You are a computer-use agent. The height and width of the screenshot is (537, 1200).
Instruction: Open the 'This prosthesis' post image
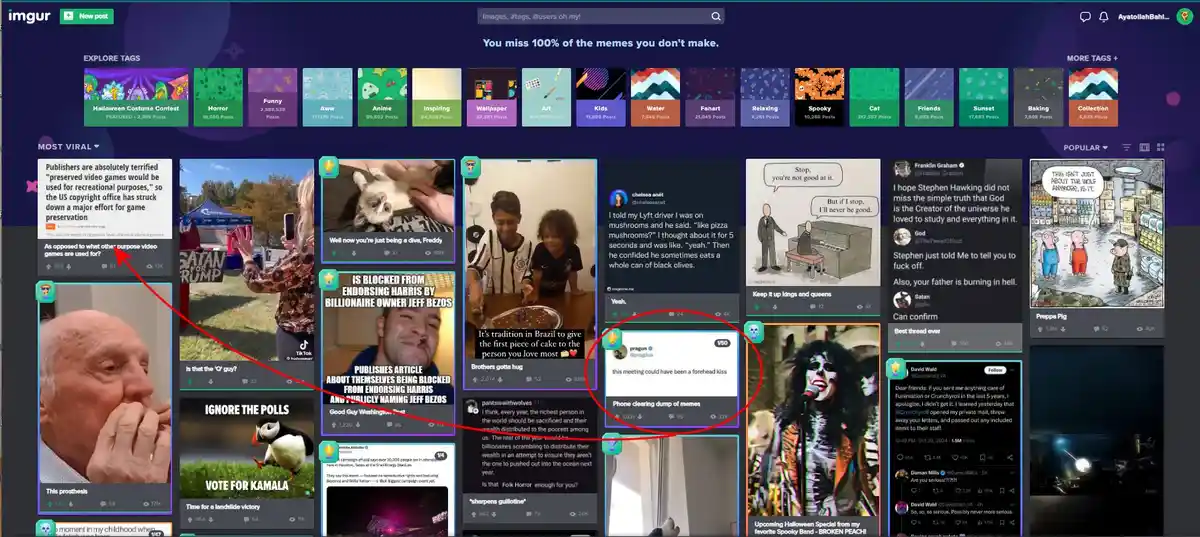tap(105, 382)
